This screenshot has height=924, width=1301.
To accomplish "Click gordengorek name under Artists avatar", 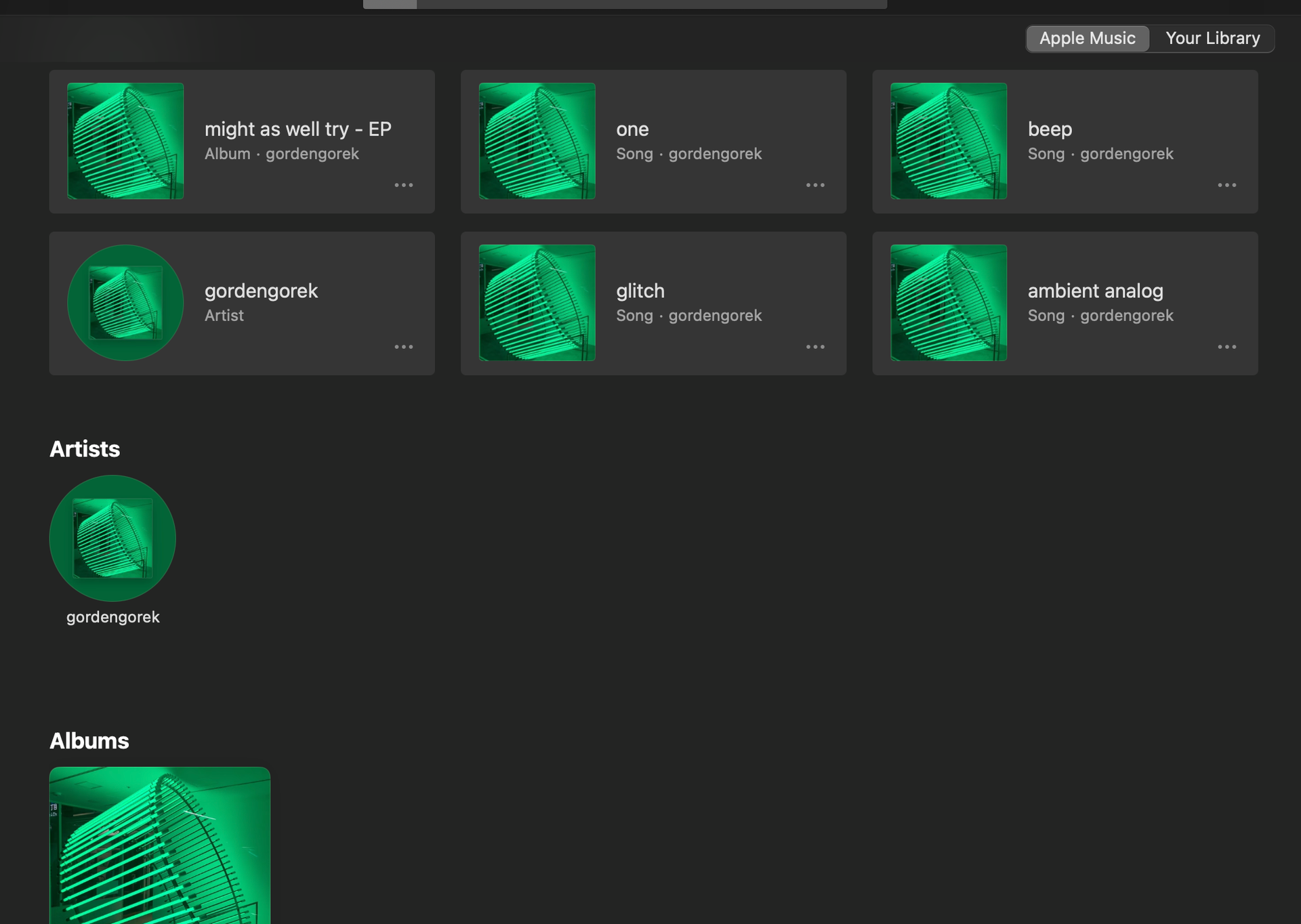I will pyautogui.click(x=112, y=617).
